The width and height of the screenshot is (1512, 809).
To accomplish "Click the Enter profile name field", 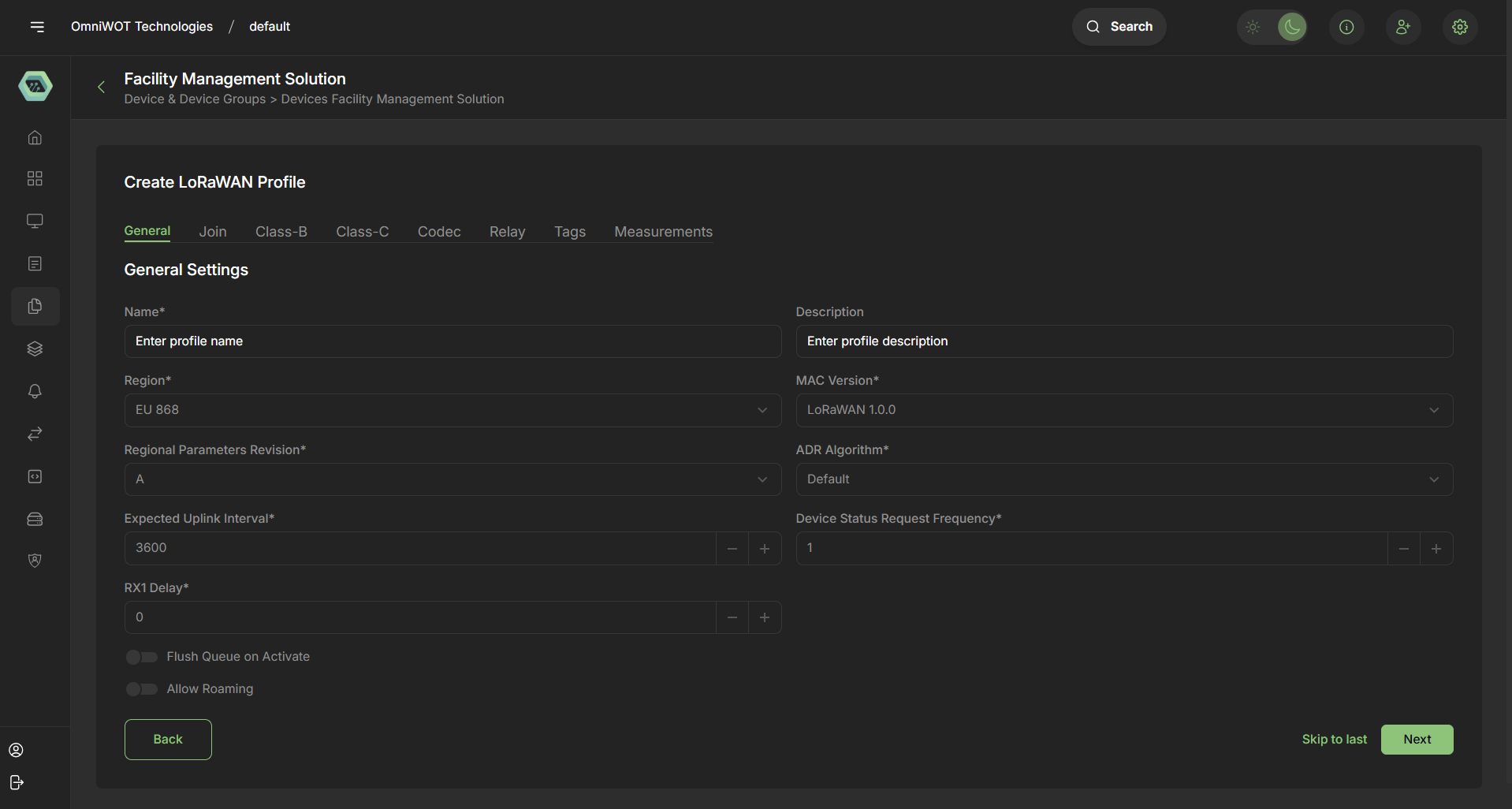I will tap(452, 341).
